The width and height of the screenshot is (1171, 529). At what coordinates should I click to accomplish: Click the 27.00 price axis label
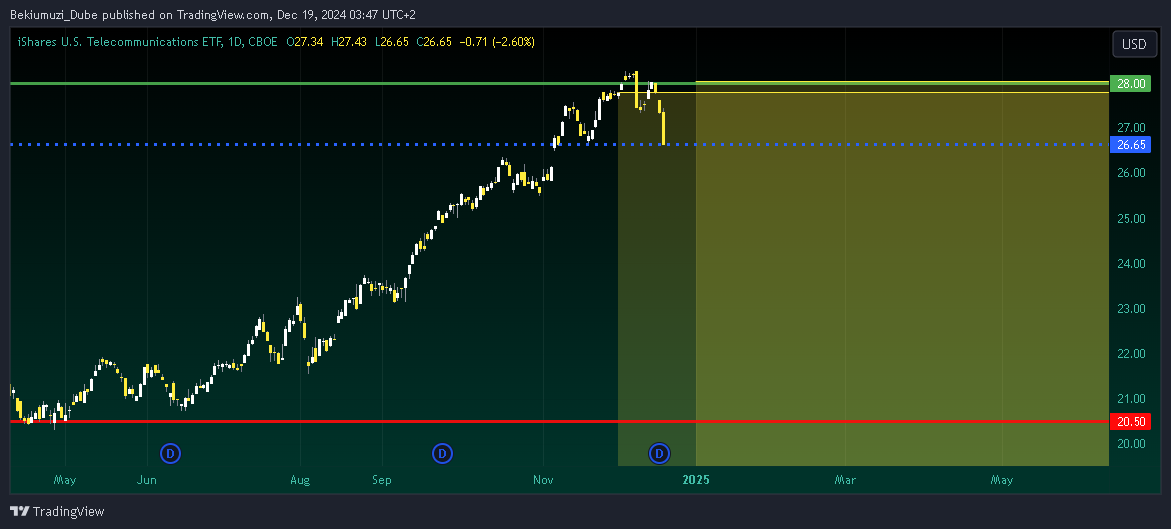pyautogui.click(x=1131, y=128)
